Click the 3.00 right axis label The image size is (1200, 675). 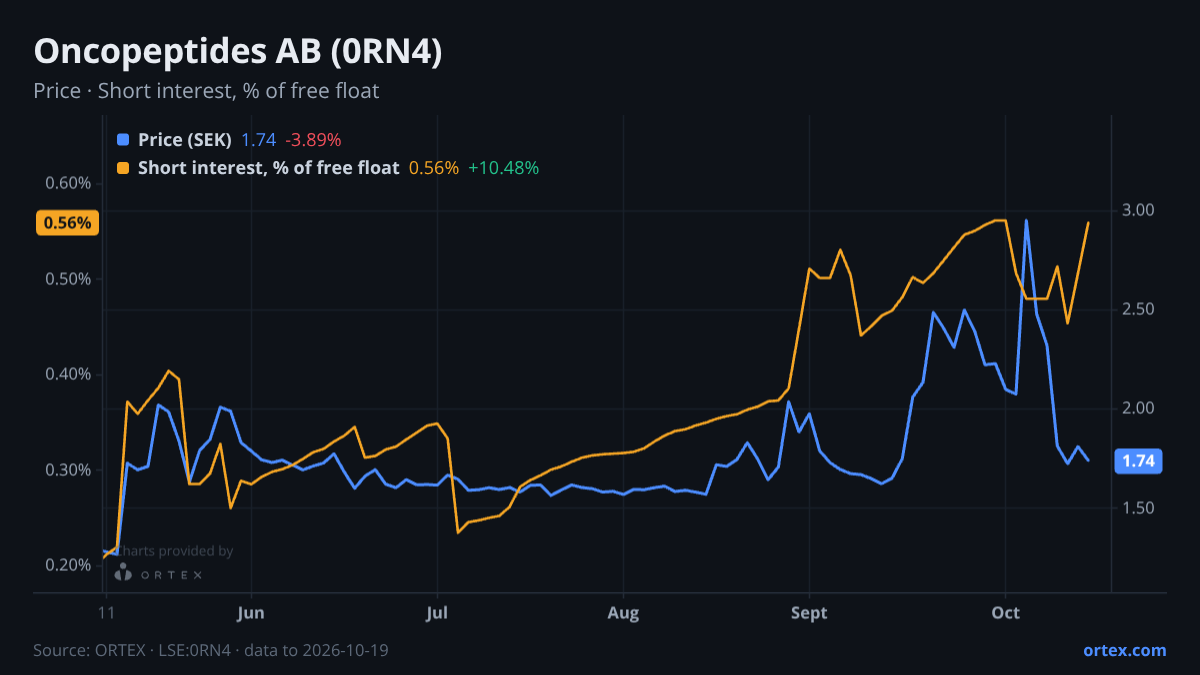1139,210
